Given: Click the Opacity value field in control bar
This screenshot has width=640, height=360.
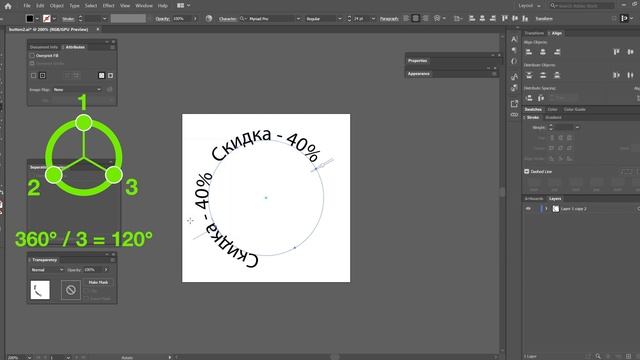Looking at the screenshot, I should (181, 19).
